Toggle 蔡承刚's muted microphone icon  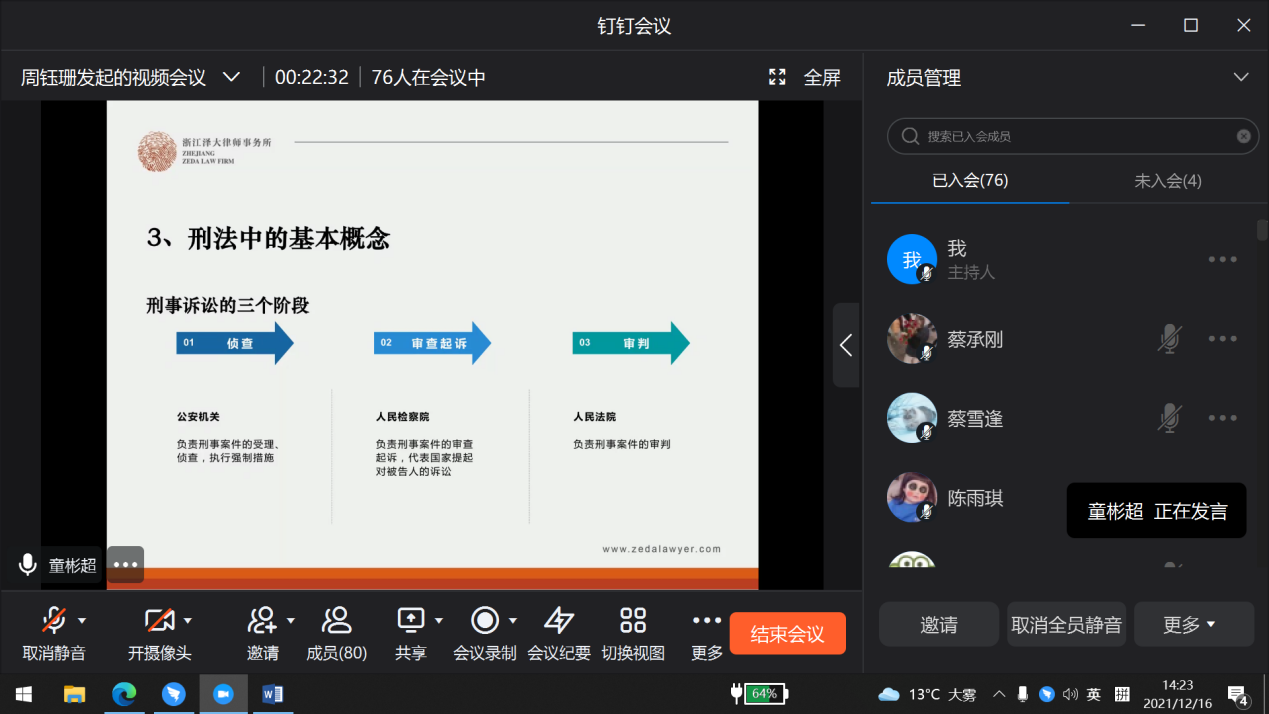(x=1168, y=339)
